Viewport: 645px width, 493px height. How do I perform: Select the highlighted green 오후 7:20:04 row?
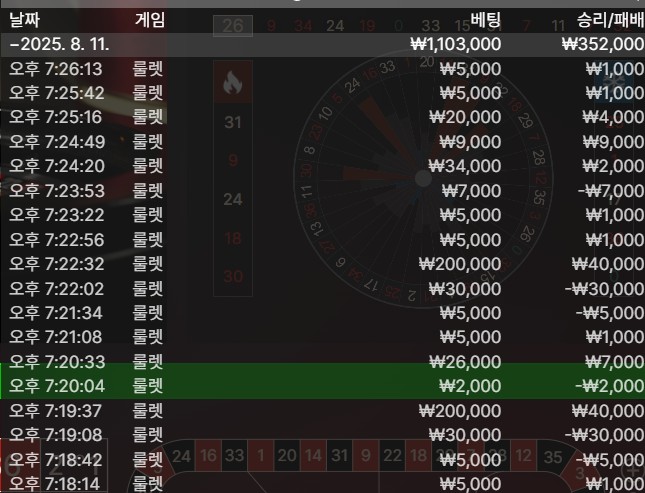(x=322, y=386)
